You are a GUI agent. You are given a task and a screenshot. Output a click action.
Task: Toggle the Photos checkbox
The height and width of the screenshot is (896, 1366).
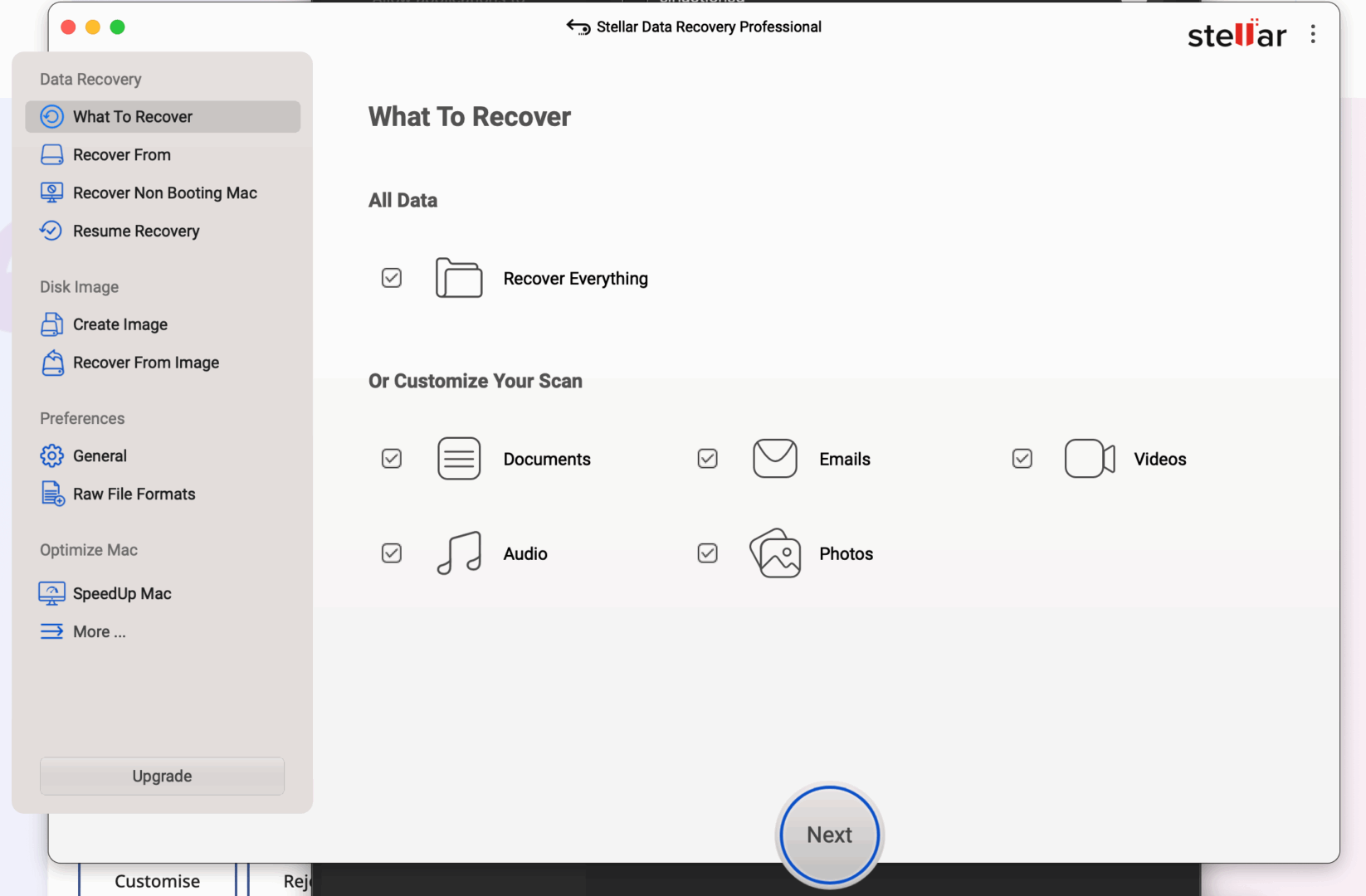tap(707, 553)
